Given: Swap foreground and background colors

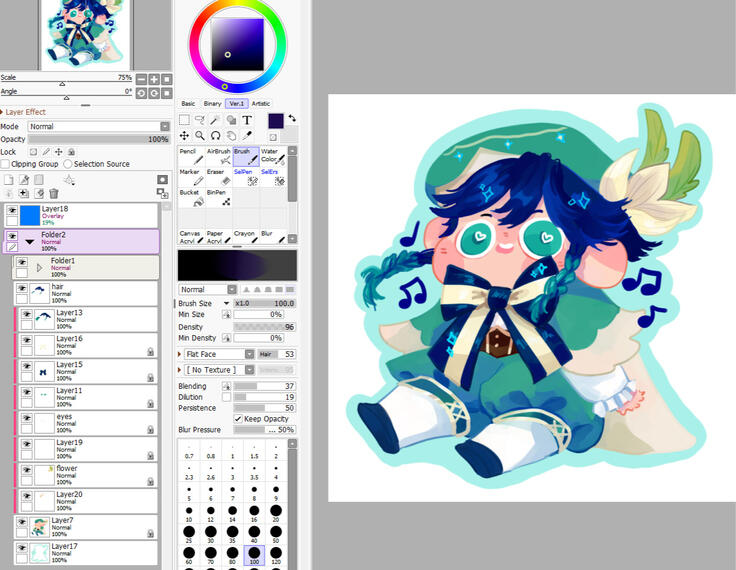Looking at the screenshot, I should point(292,118).
